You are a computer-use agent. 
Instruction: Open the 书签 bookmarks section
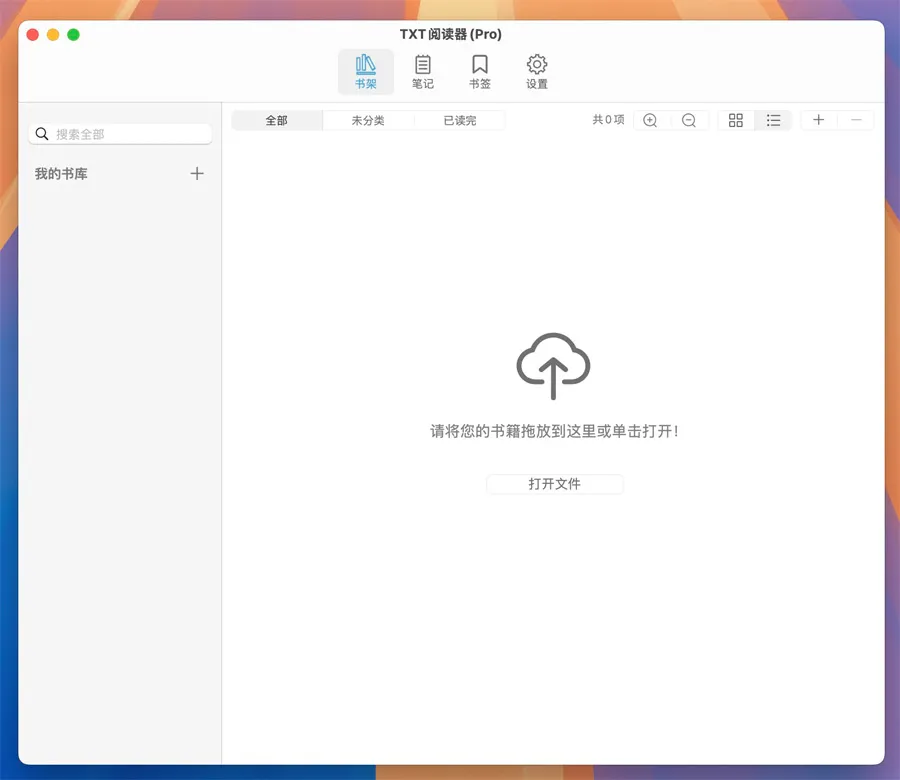pos(480,72)
